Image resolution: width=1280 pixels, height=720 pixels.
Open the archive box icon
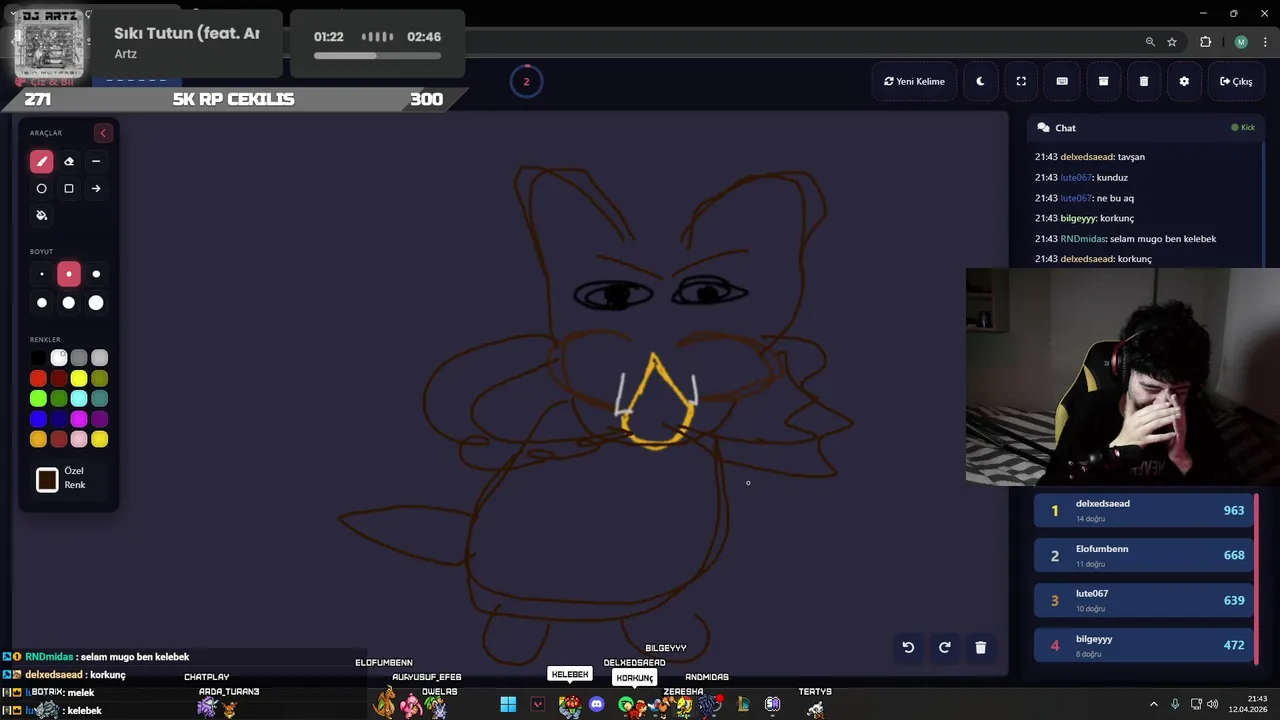(1103, 81)
